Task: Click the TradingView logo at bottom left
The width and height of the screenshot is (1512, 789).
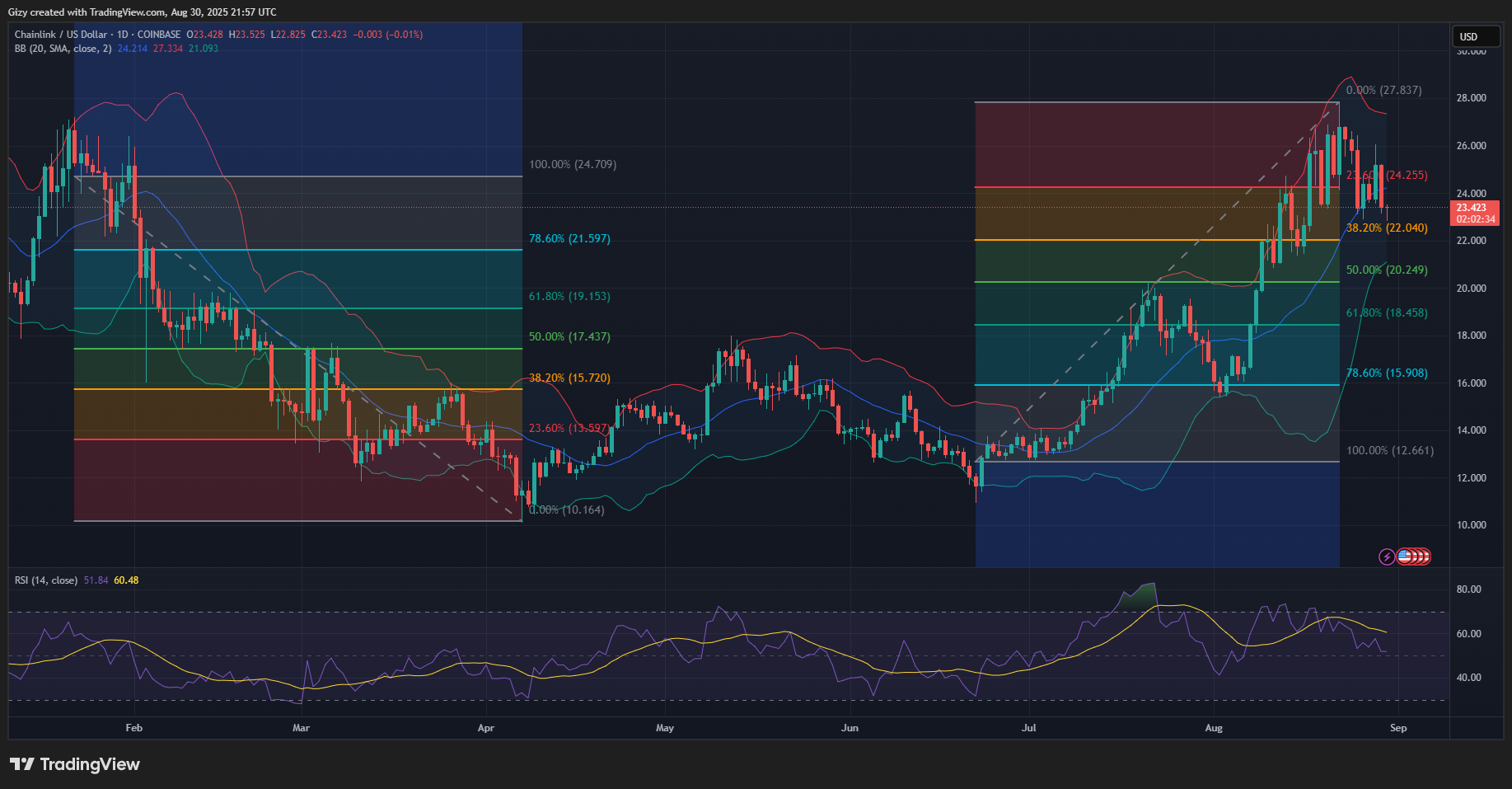Action: pos(75,764)
